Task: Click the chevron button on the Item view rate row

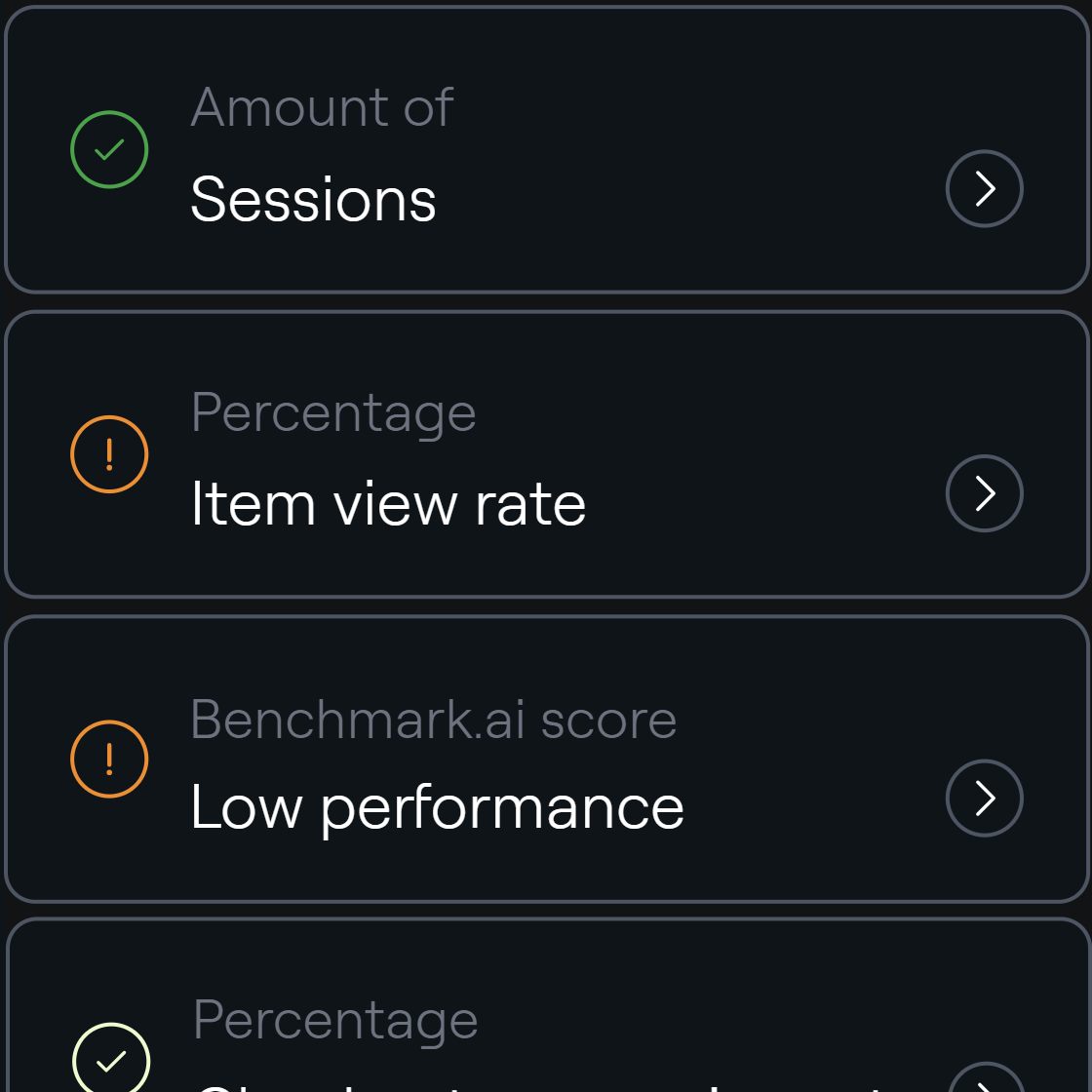Action: [x=984, y=493]
